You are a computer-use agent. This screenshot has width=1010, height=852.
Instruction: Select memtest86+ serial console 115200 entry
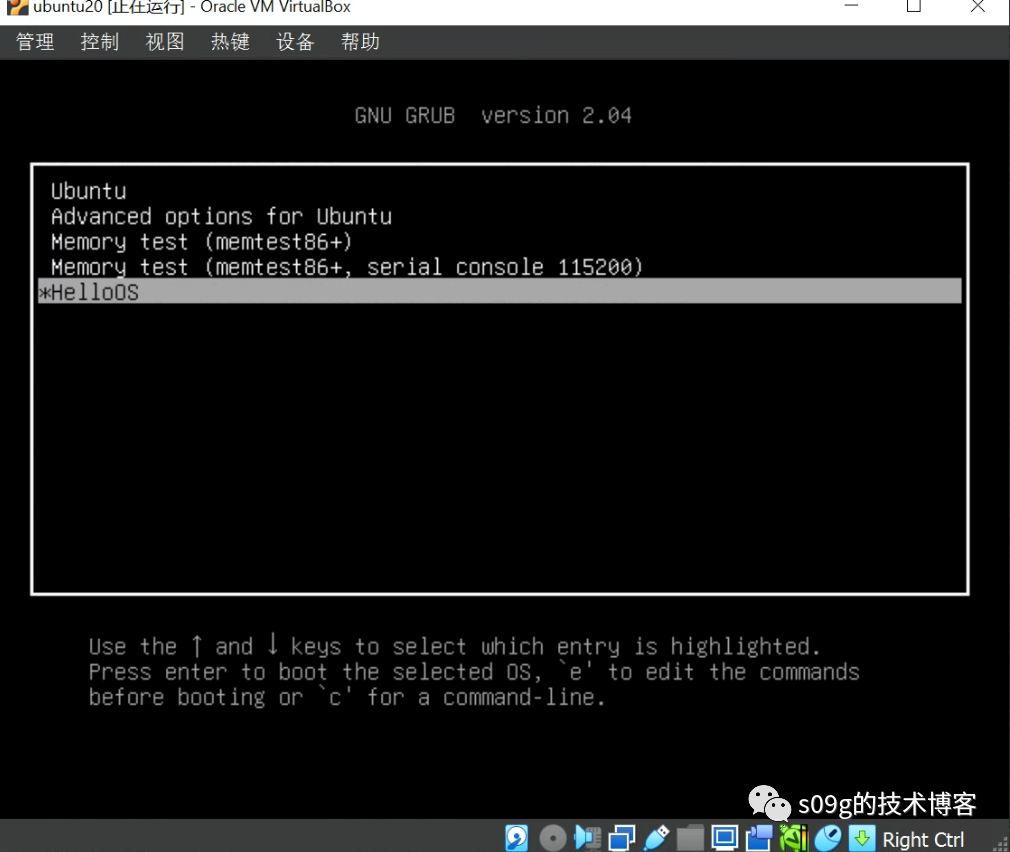point(500,267)
